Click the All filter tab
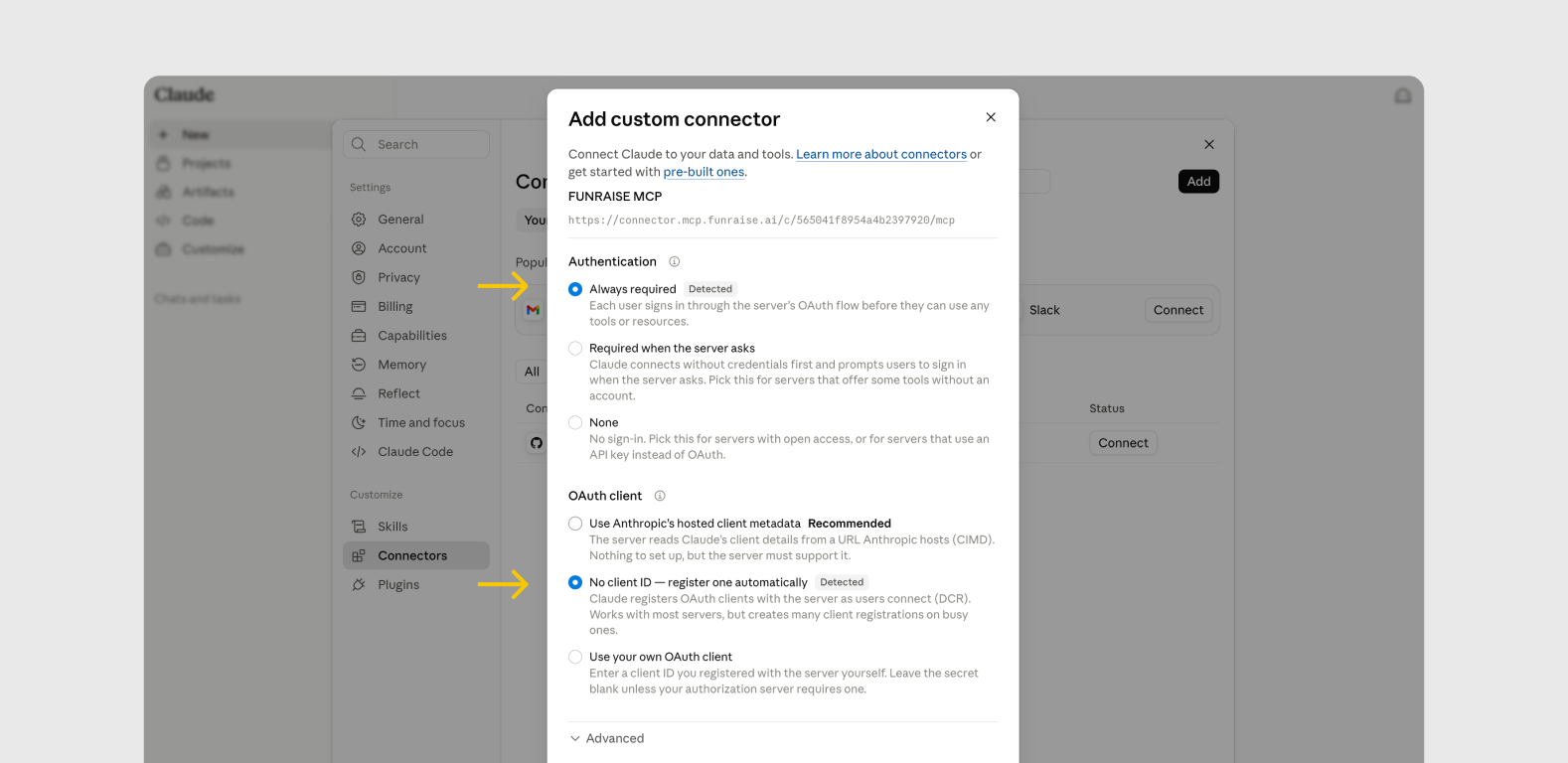This screenshot has width=1568, height=763. click(533, 372)
